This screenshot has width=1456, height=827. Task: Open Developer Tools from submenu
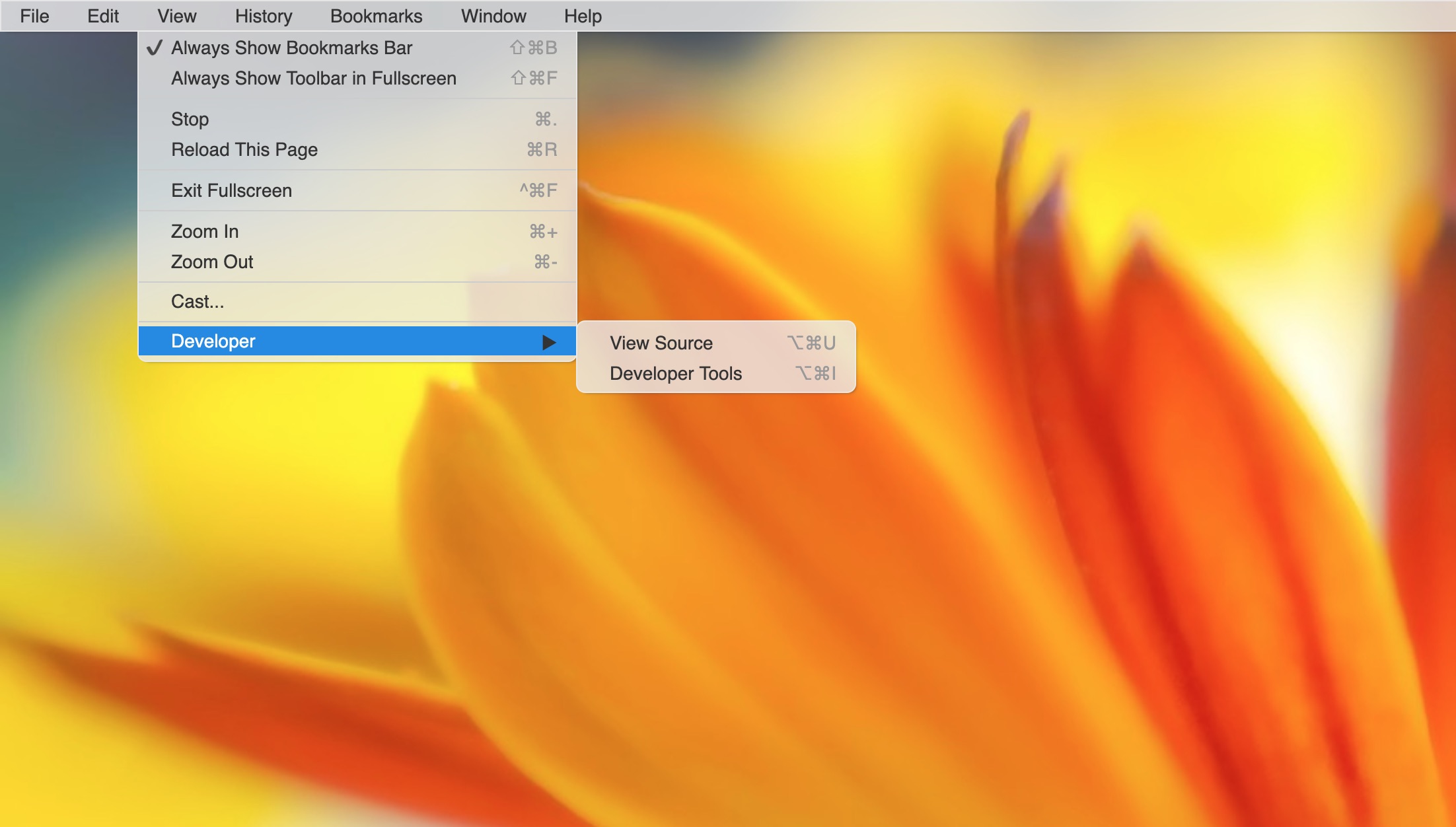676,373
